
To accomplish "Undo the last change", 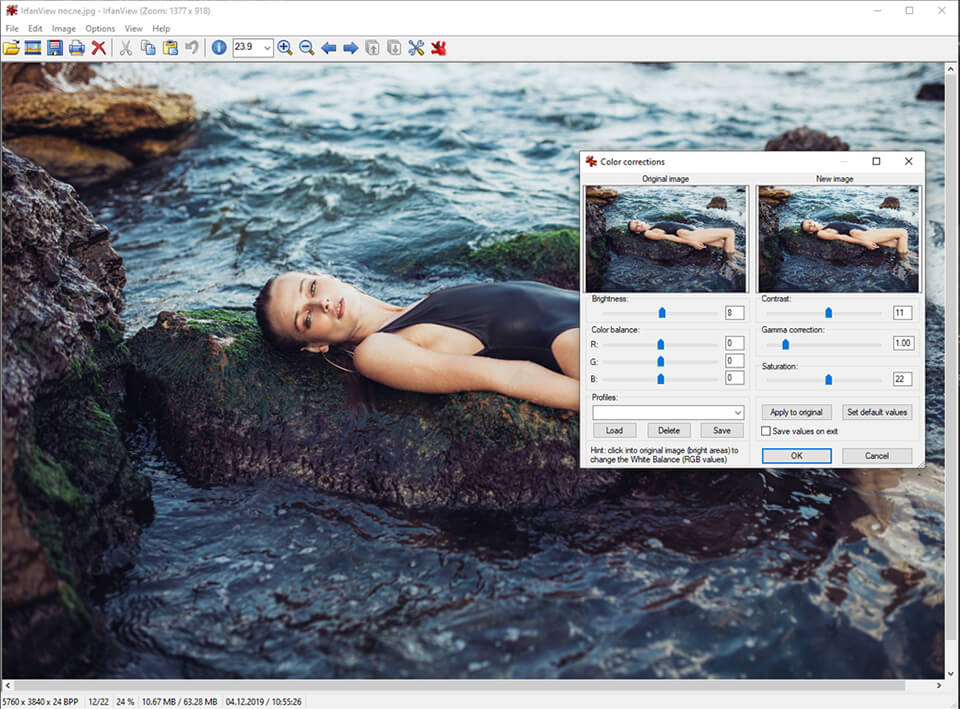I will click(190, 47).
